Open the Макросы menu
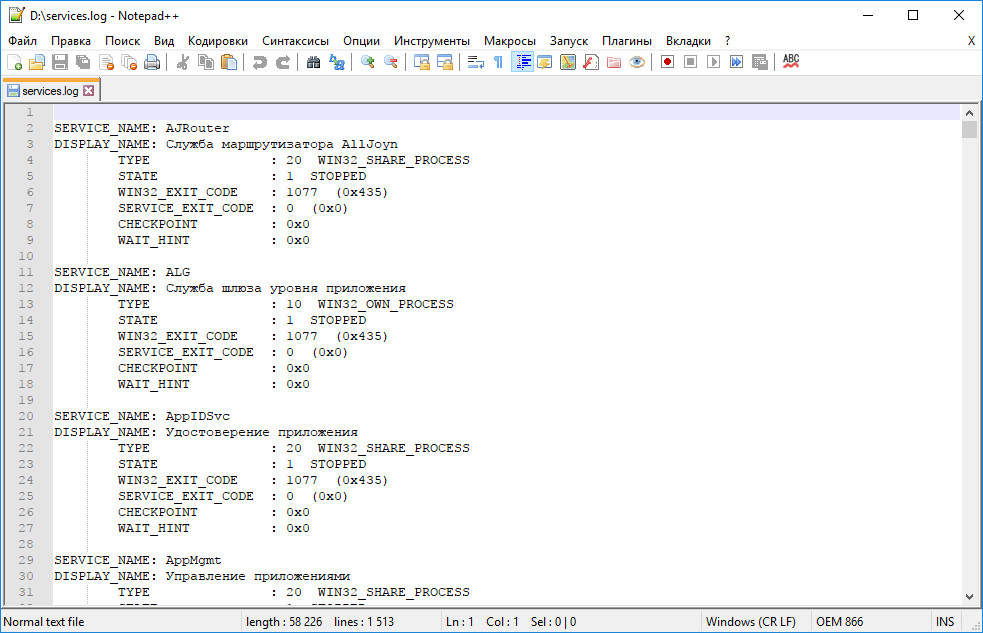The image size is (983, 633). pyautogui.click(x=510, y=41)
